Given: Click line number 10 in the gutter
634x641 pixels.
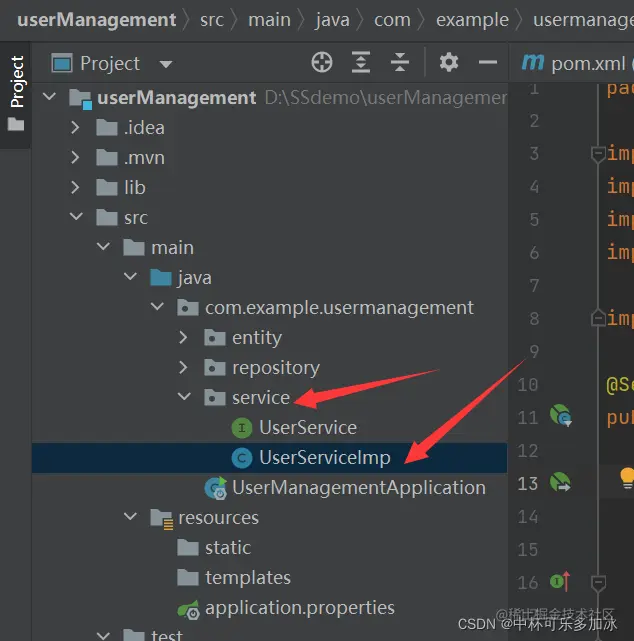Looking at the screenshot, I should [x=527, y=385].
